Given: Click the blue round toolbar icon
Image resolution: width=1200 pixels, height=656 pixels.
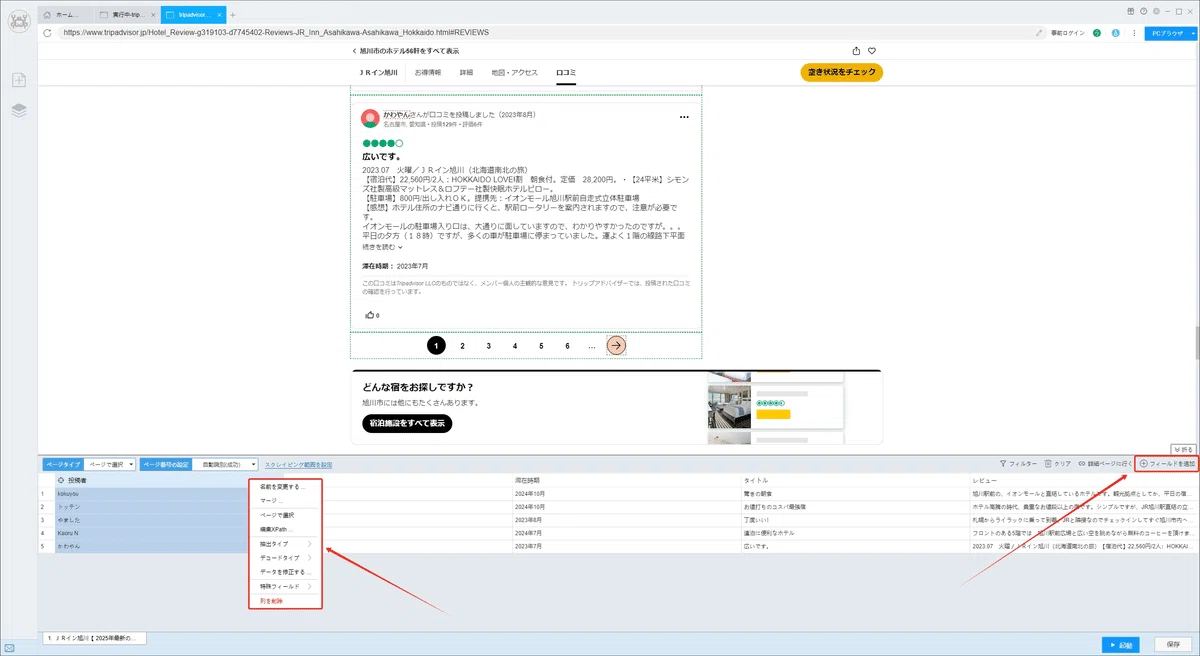Looking at the screenshot, I should point(1114,33).
